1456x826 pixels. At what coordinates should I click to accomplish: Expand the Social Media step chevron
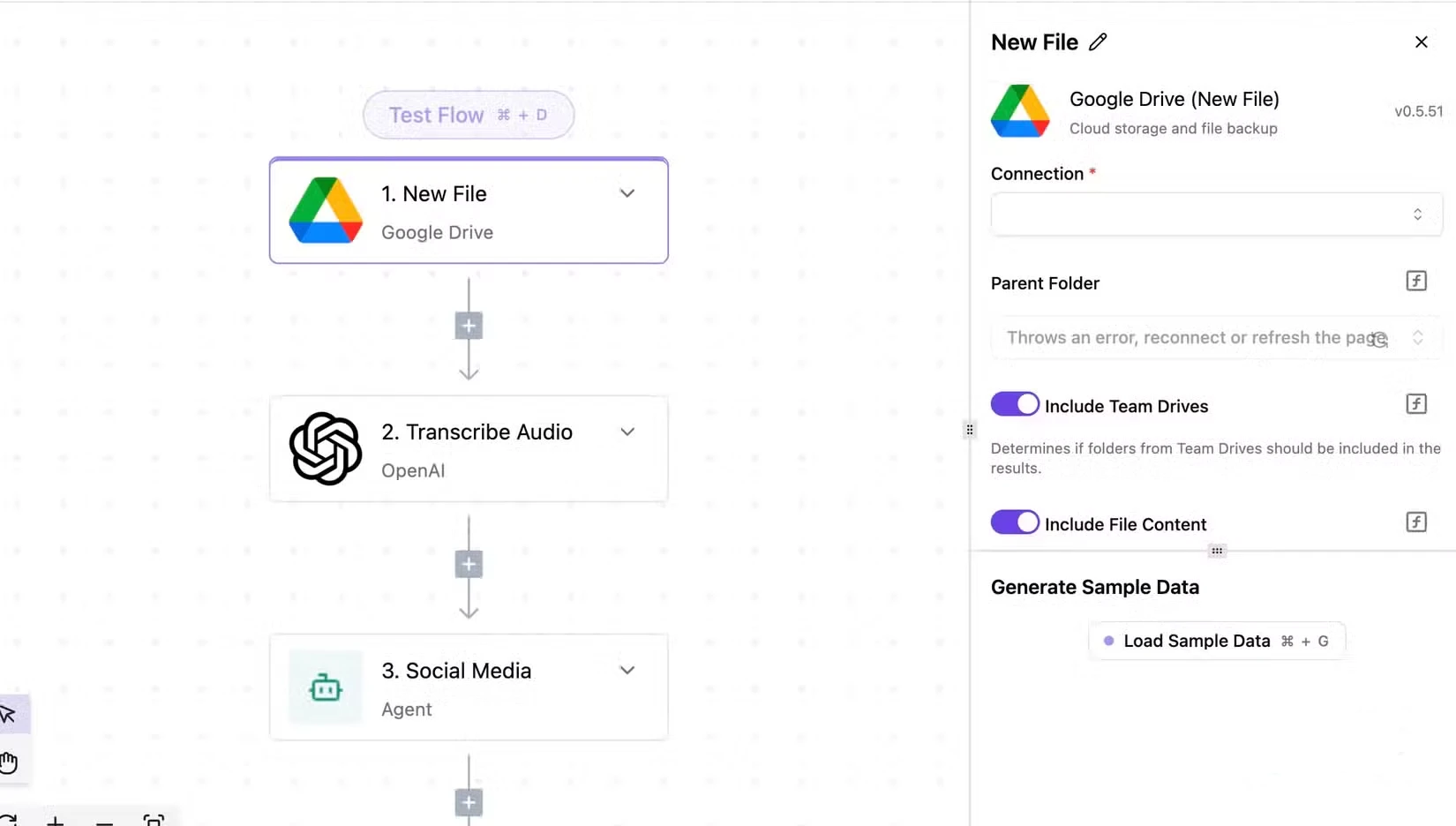coord(627,670)
